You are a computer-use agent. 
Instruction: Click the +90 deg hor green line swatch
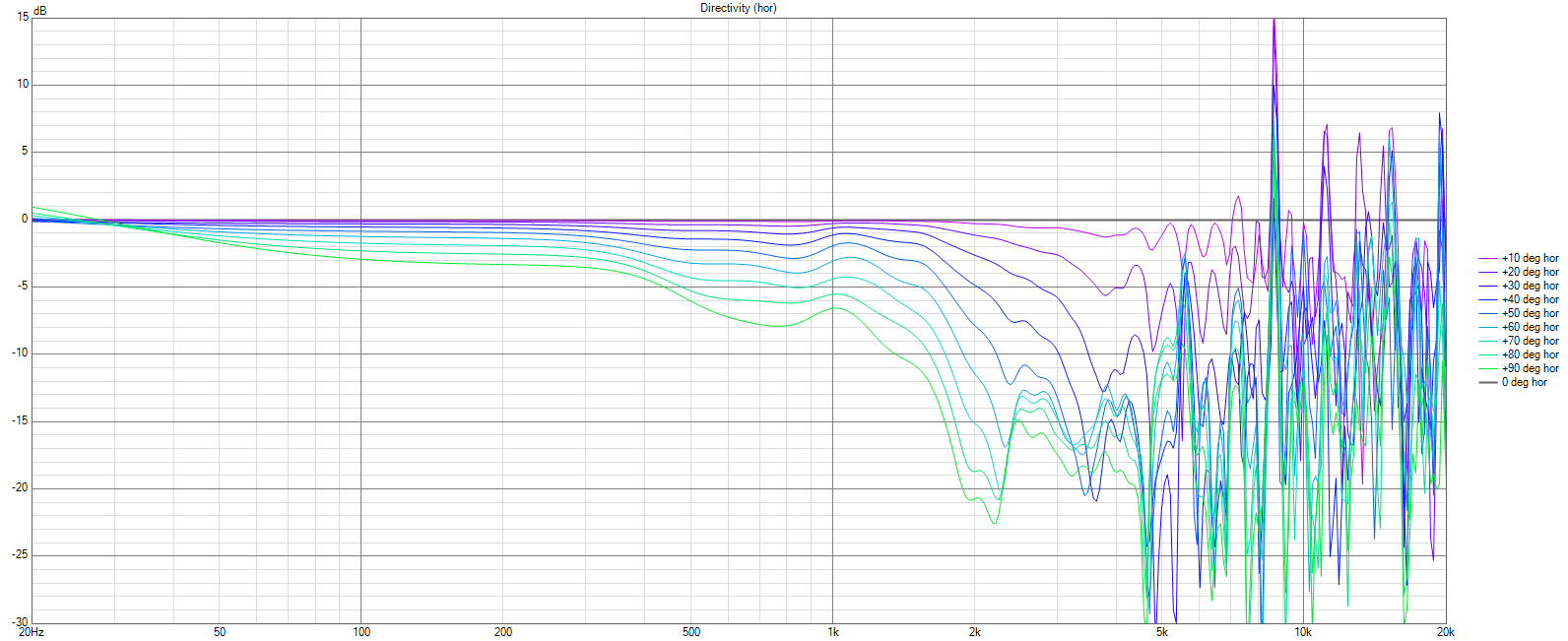(x=1487, y=368)
